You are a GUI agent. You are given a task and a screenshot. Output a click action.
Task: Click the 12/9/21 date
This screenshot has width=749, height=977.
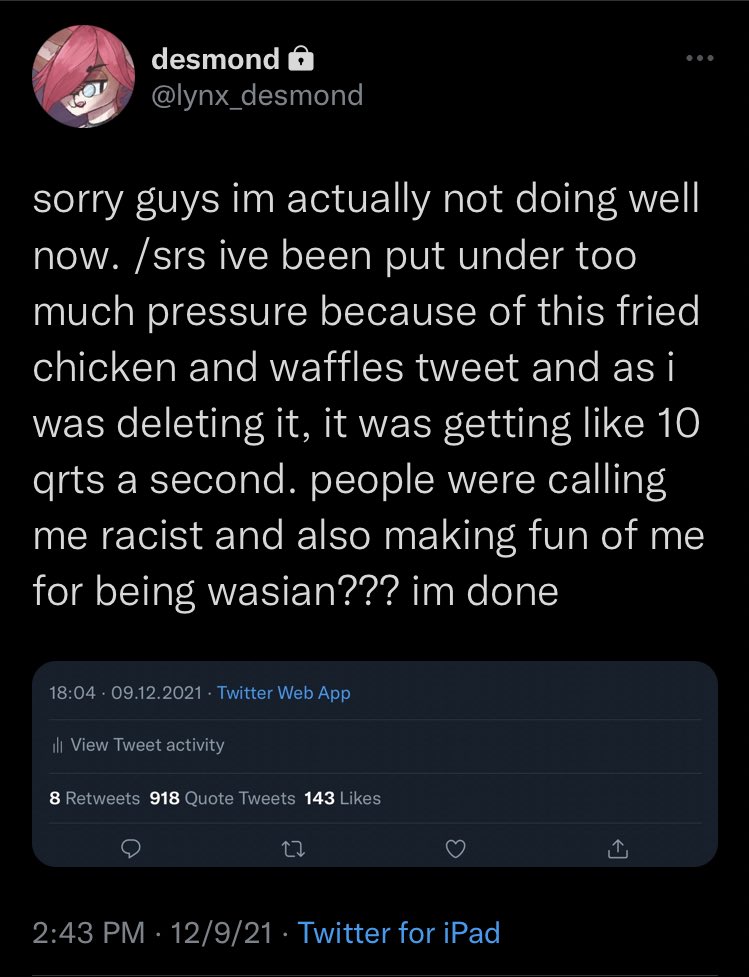(222, 933)
